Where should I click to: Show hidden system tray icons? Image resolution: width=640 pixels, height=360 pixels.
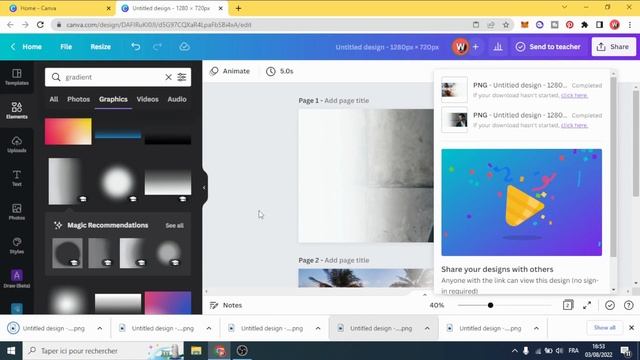point(515,351)
